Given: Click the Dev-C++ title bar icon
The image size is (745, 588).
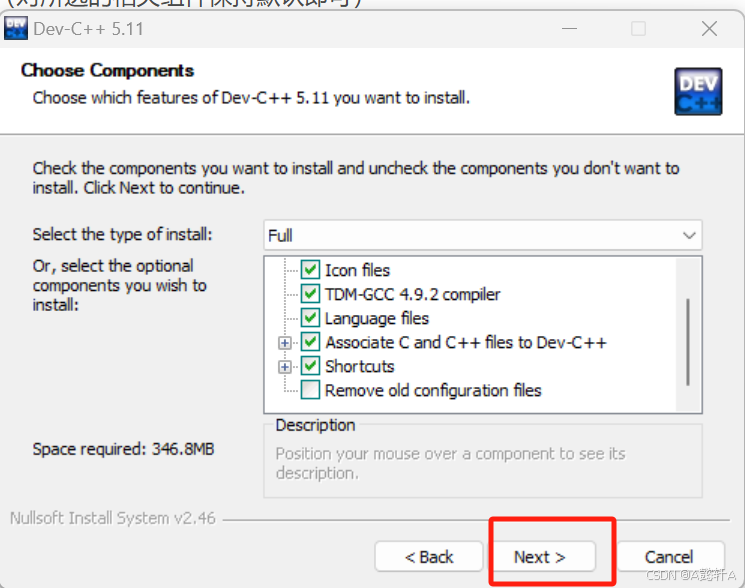Looking at the screenshot, I should (16, 28).
